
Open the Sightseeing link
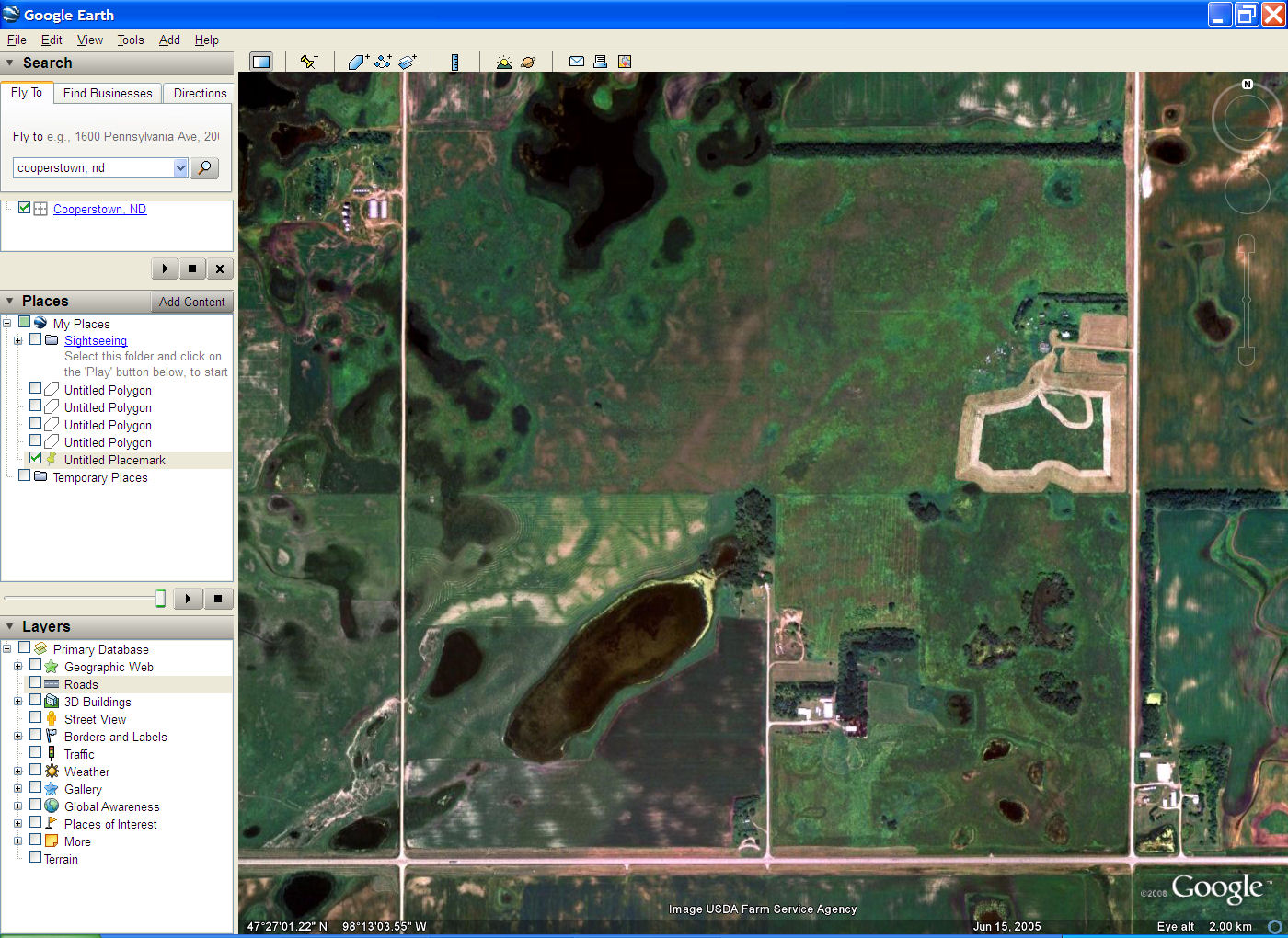coord(96,340)
